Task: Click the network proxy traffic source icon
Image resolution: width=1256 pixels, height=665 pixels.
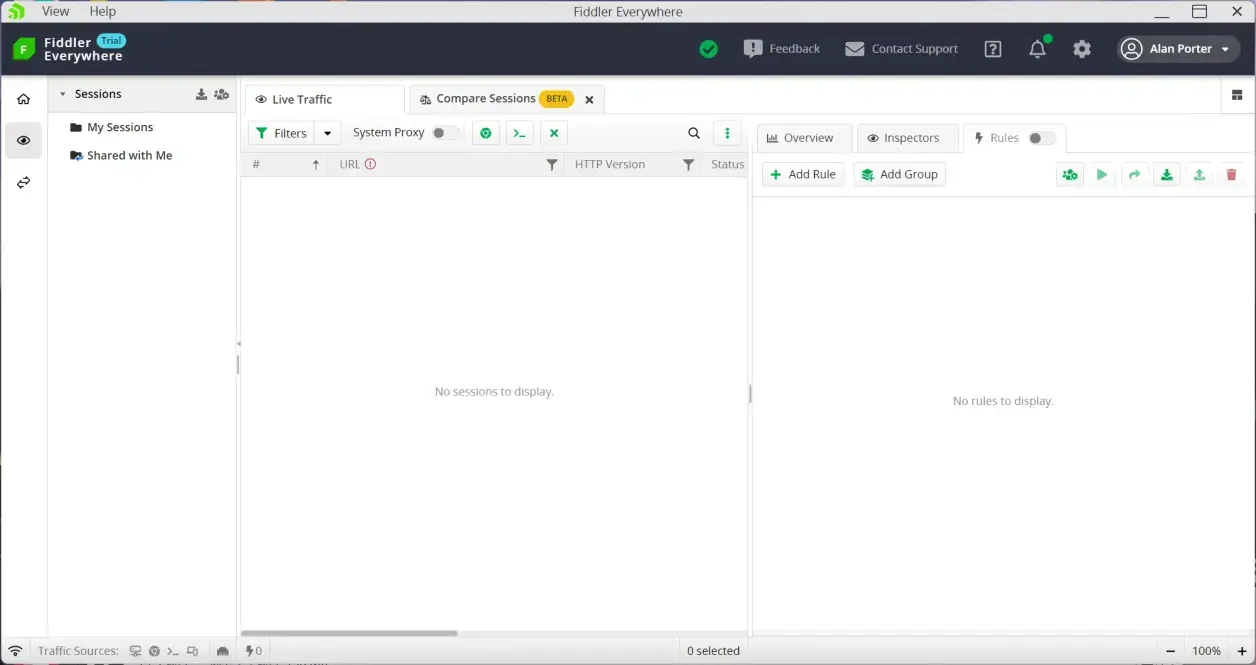Action: coord(135,651)
